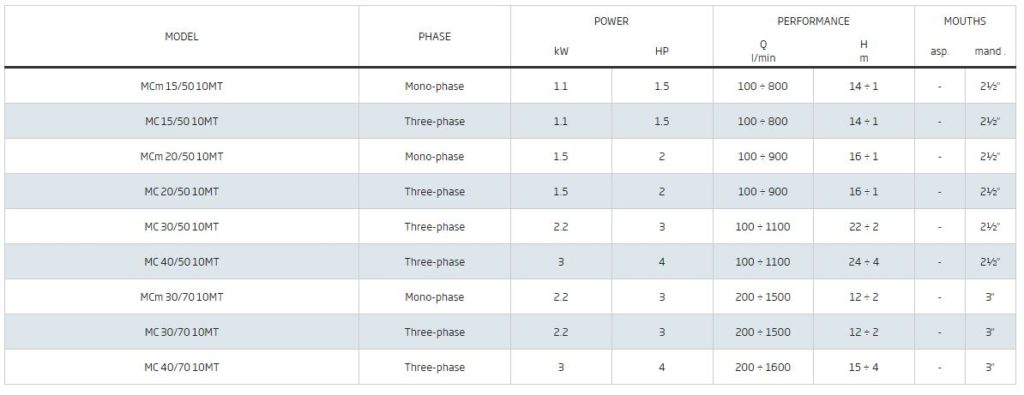Select the PERFORMANCE header label

(x=813, y=22)
